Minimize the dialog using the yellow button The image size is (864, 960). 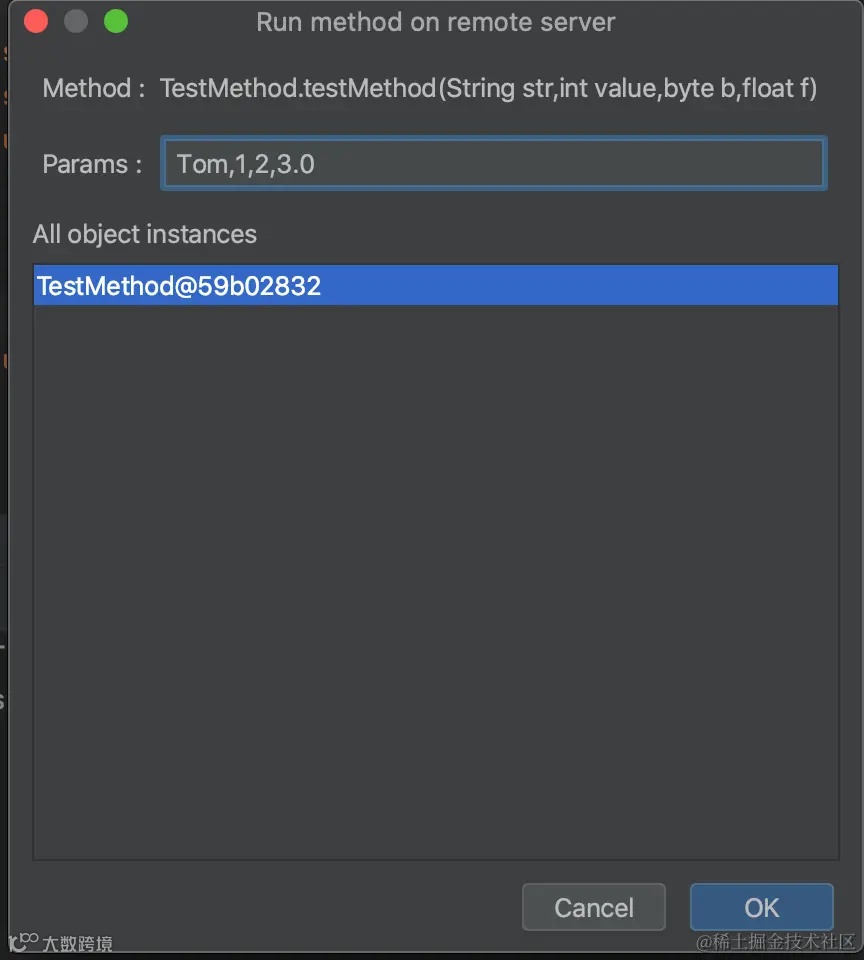76,21
